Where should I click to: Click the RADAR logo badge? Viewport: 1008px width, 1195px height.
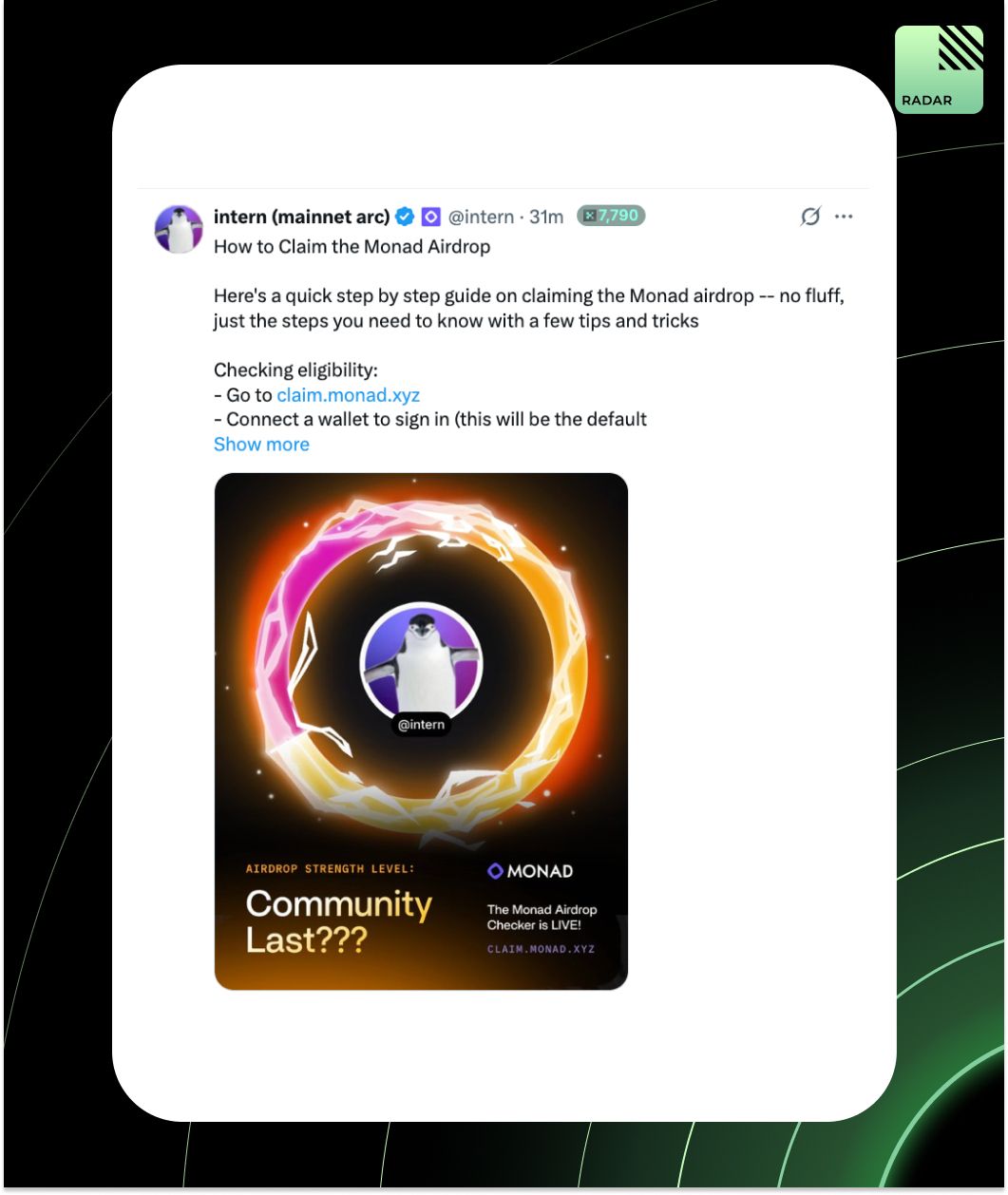939,69
